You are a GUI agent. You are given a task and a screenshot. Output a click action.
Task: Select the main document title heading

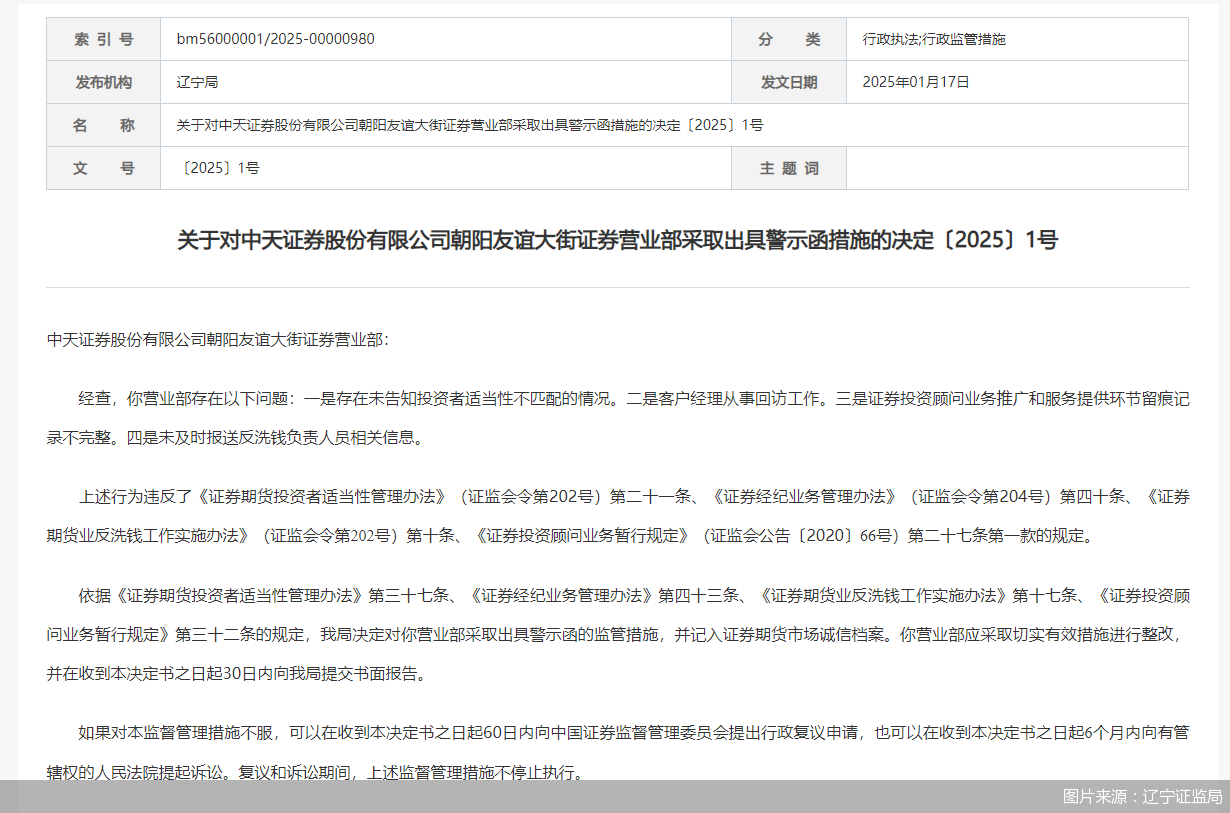click(x=615, y=240)
